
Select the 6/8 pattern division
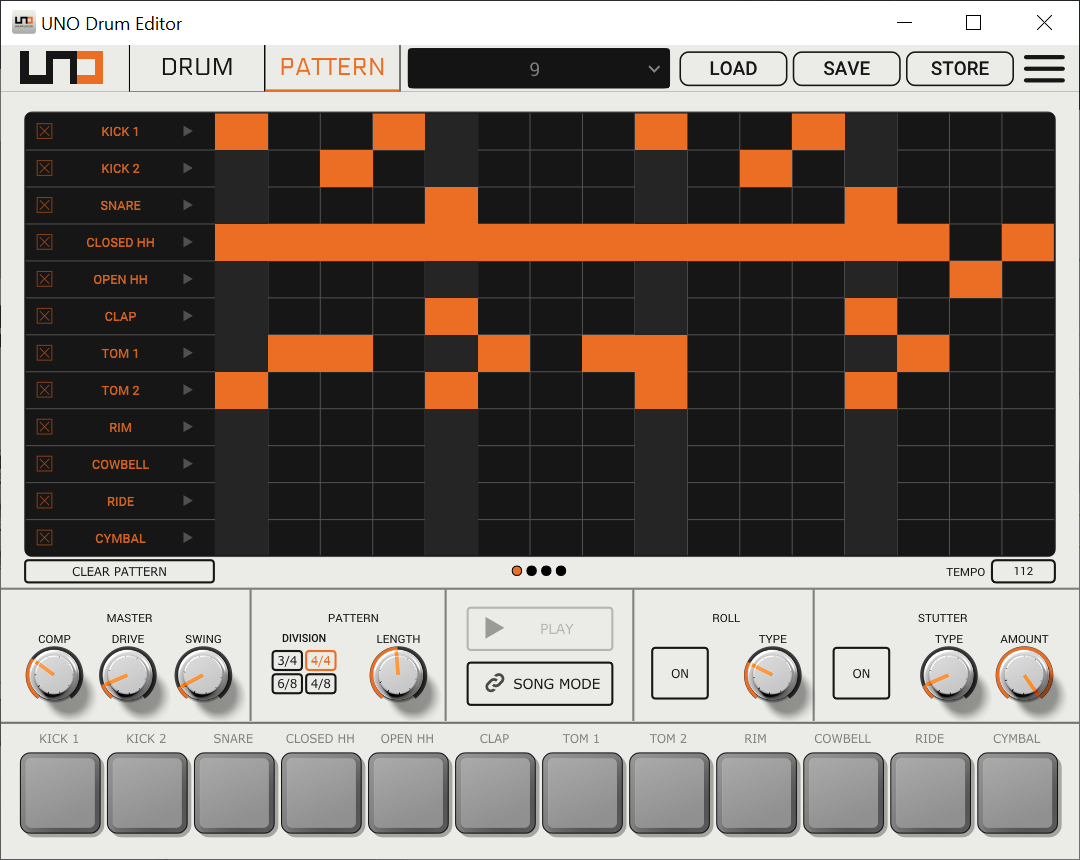coord(286,684)
